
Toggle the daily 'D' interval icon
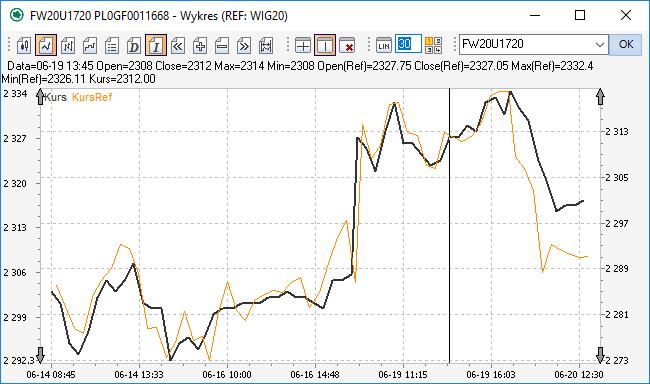point(134,45)
